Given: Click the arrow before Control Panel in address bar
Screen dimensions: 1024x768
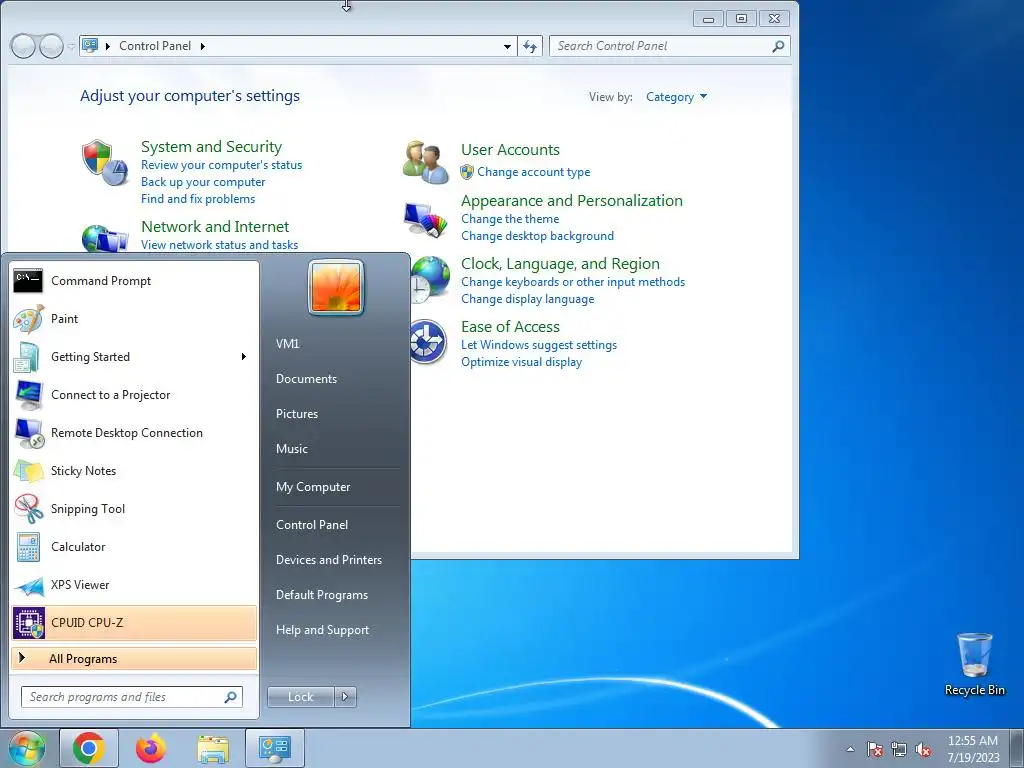Looking at the screenshot, I should coord(108,46).
